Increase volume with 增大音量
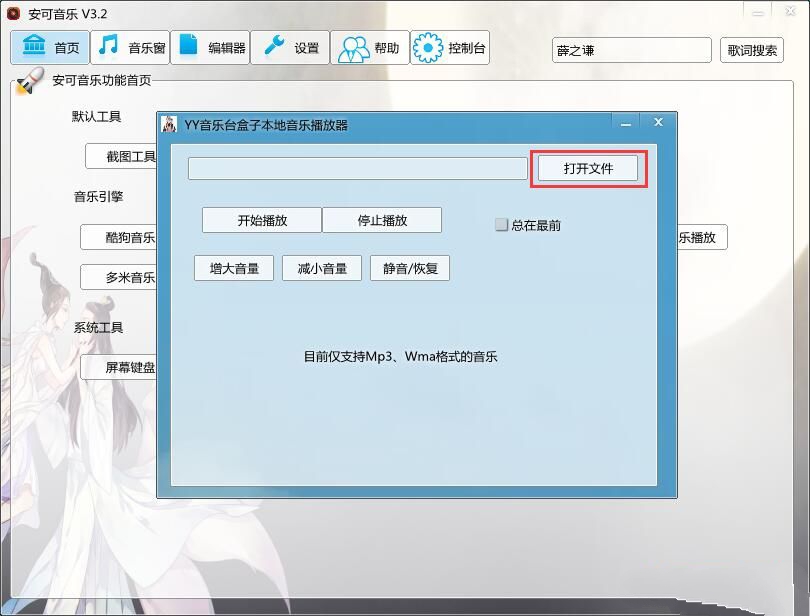 [234, 268]
